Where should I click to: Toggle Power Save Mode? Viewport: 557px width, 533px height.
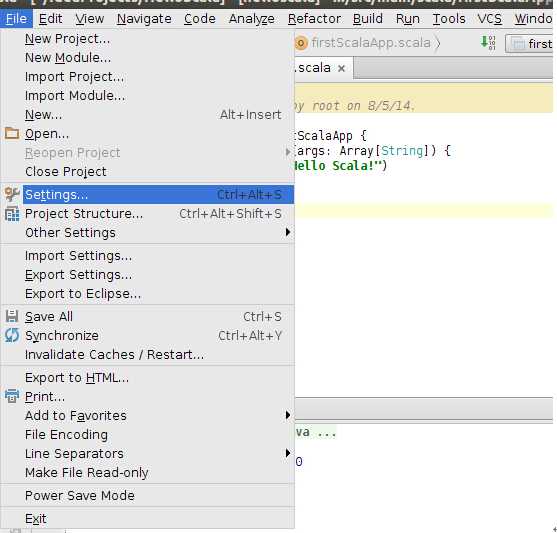tap(147, 495)
